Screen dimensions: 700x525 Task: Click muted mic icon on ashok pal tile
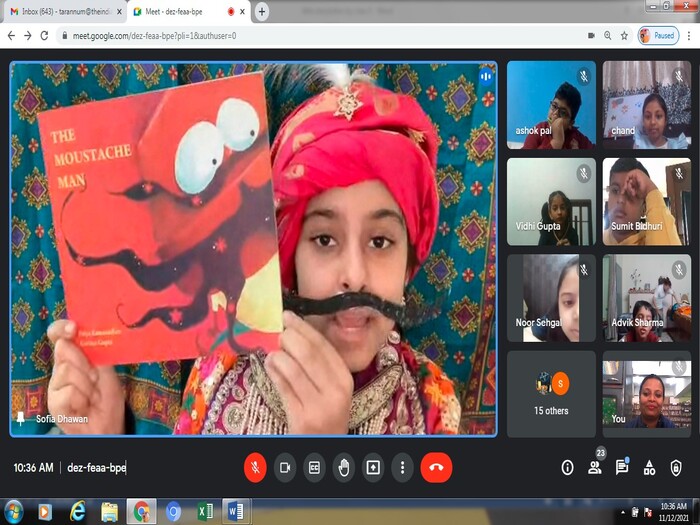click(583, 76)
